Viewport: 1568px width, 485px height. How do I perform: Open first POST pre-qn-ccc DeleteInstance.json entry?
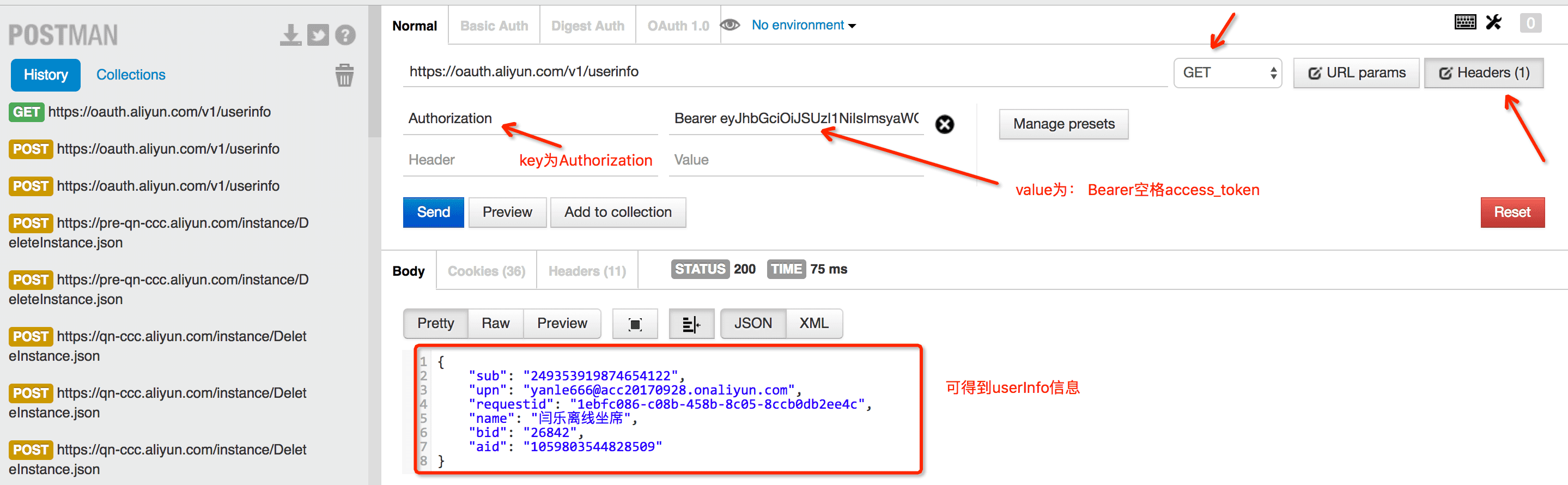point(159,233)
